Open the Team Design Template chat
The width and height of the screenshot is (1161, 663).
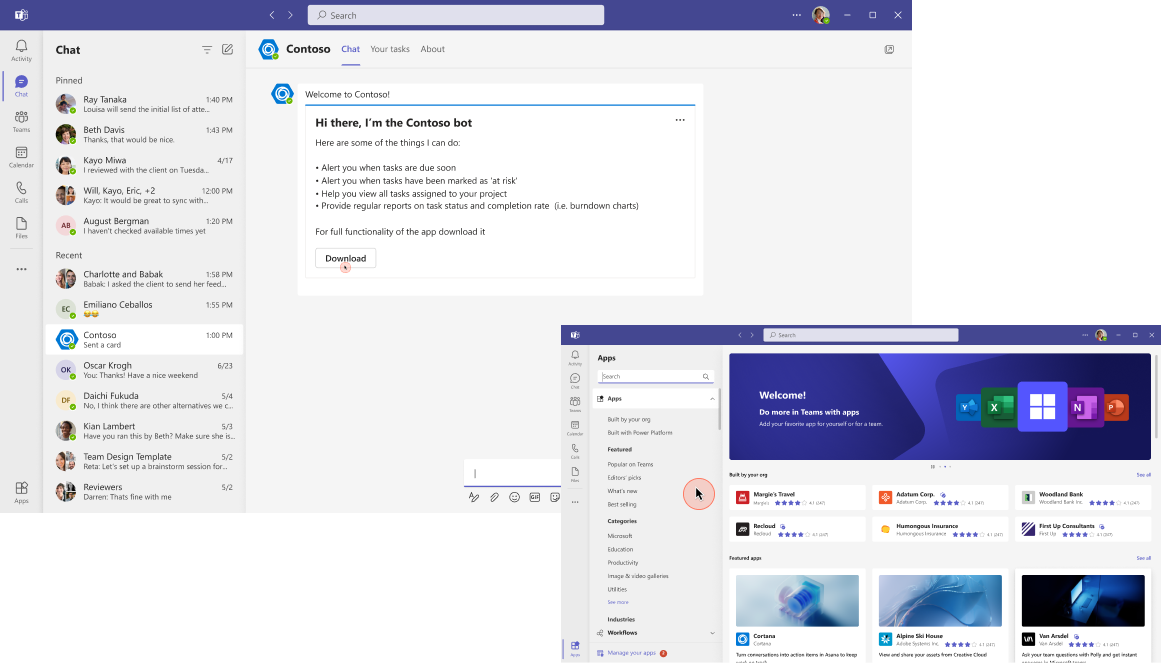(144, 461)
